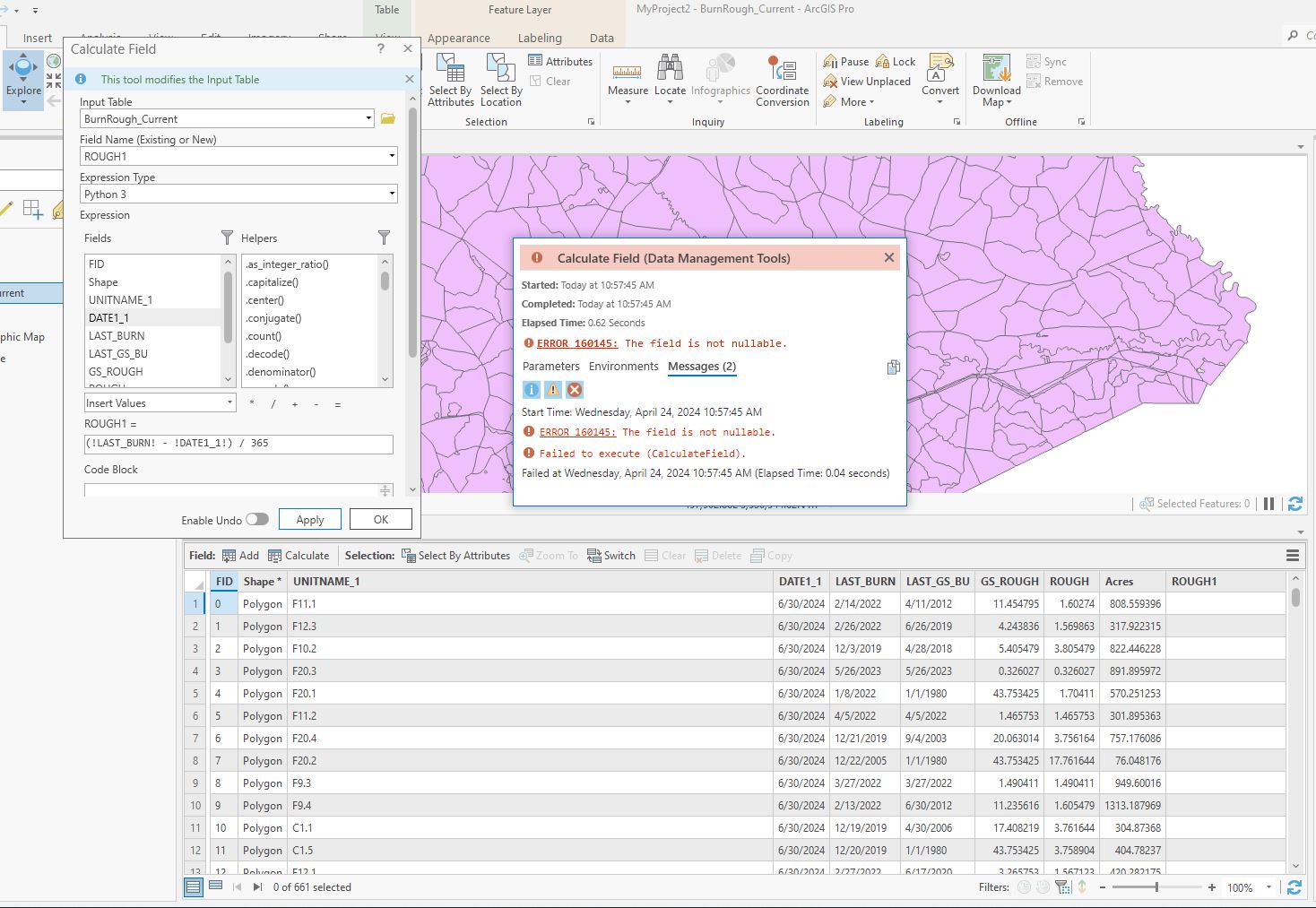Filter the Fields list with funnel icon

click(227, 238)
